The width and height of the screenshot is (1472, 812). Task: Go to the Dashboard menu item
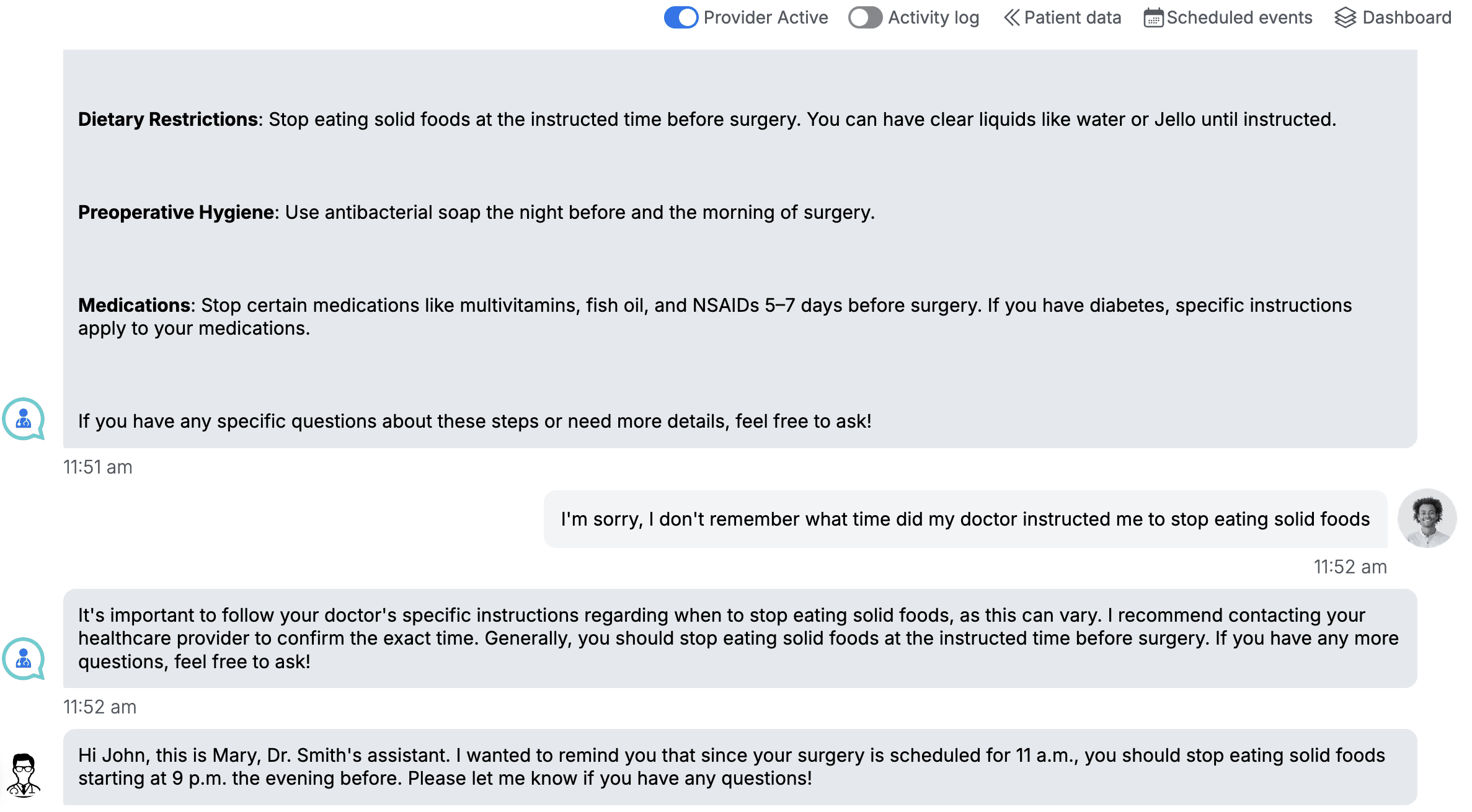click(1406, 17)
